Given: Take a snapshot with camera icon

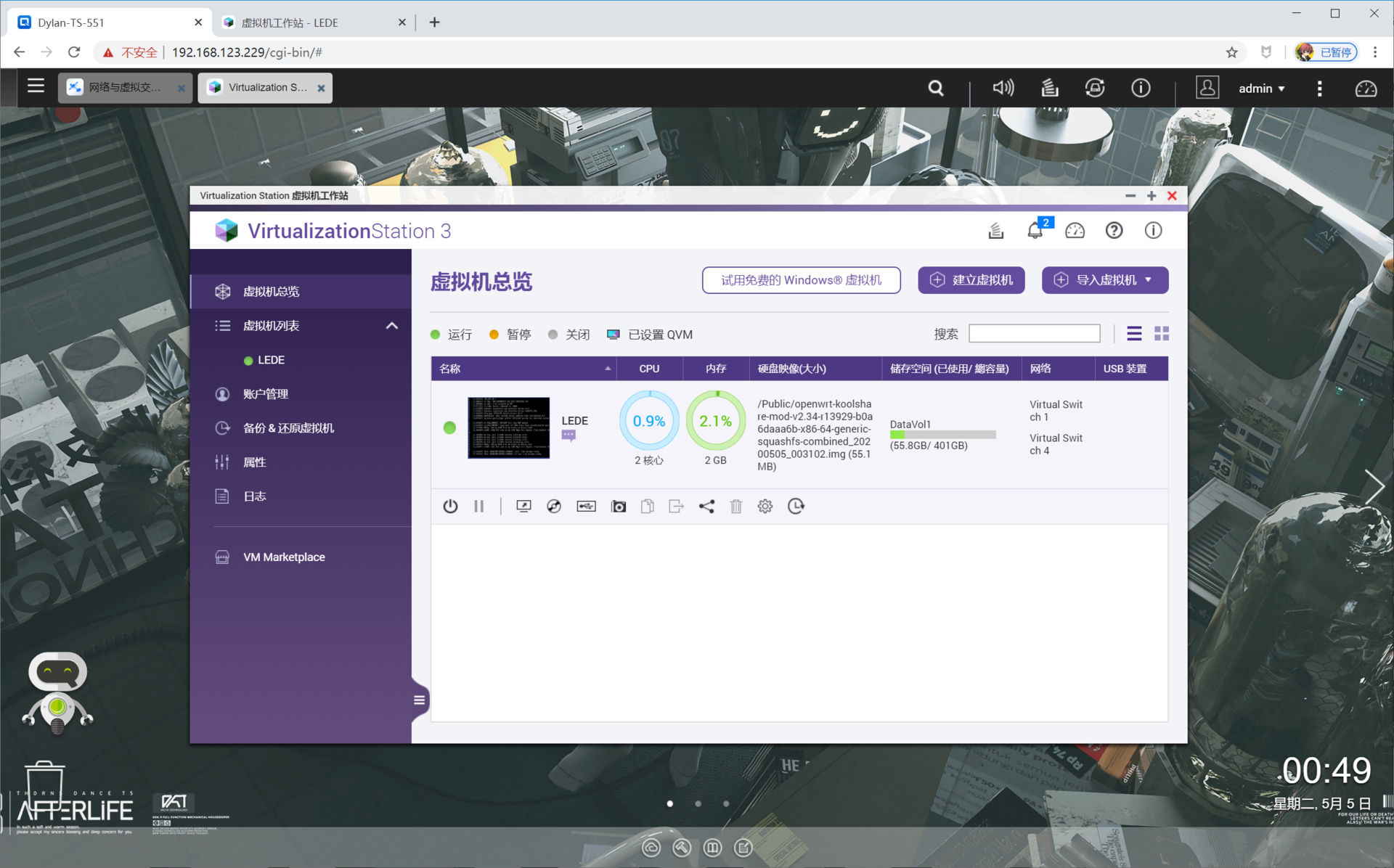Looking at the screenshot, I should [618, 506].
